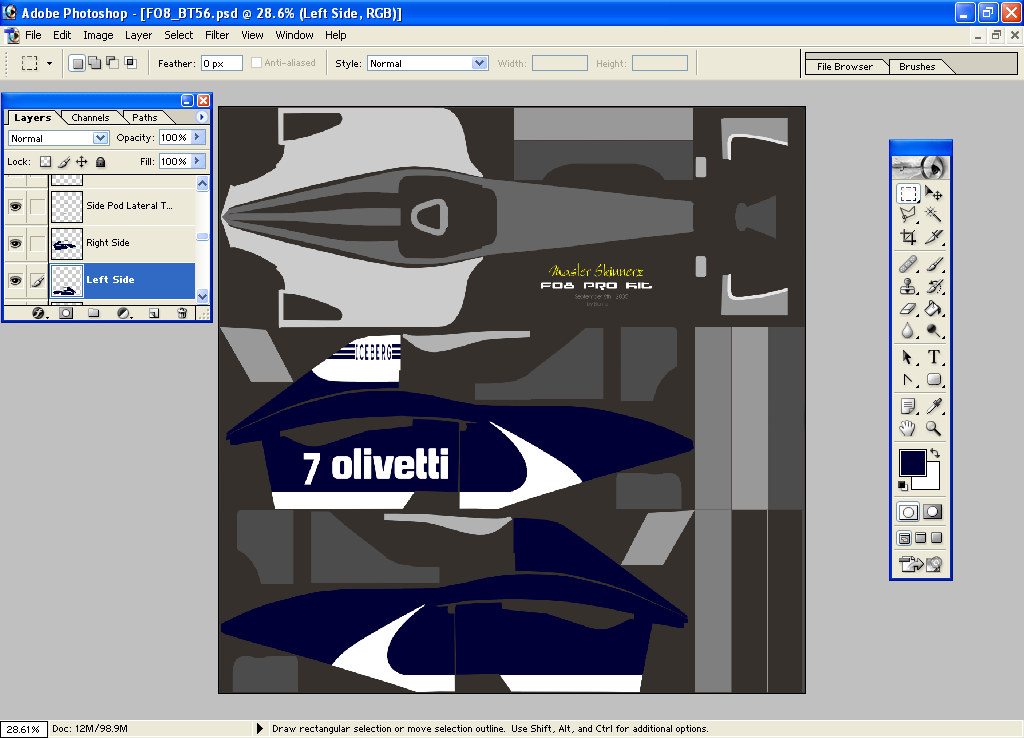
Task: Select the Crop tool
Action: click(x=908, y=236)
